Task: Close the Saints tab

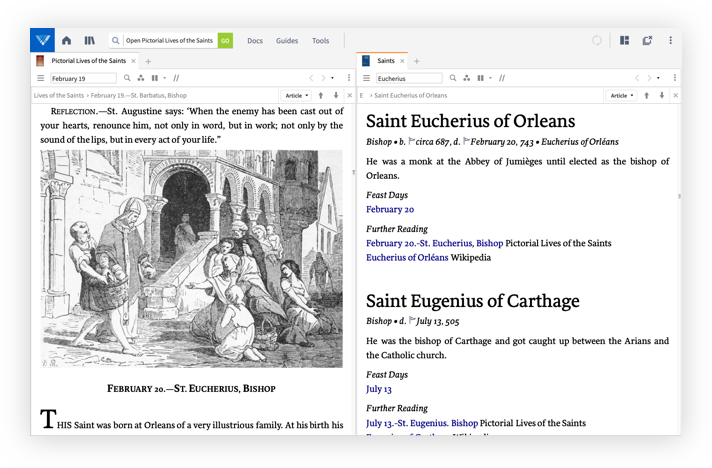Action: [402, 61]
